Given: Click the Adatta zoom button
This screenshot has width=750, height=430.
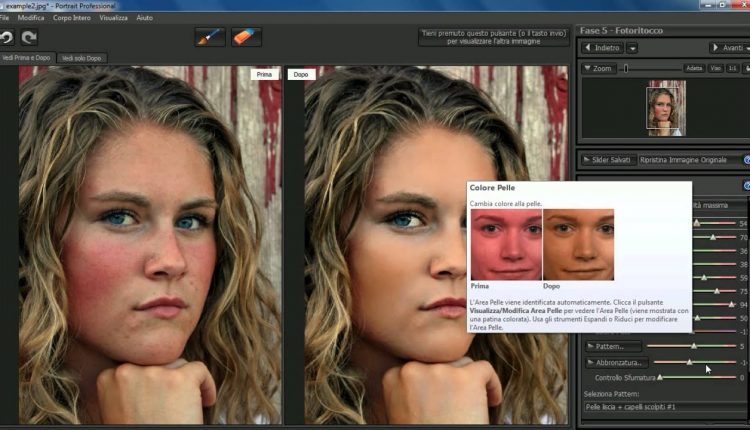Looking at the screenshot, I should click(694, 68).
